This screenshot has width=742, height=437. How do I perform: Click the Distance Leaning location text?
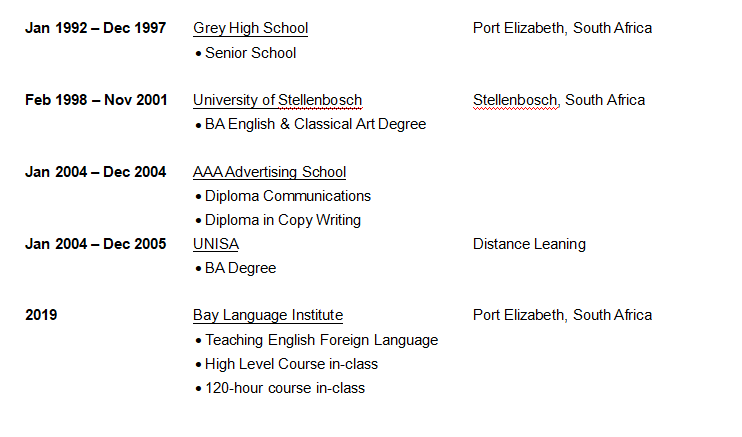coord(529,244)
